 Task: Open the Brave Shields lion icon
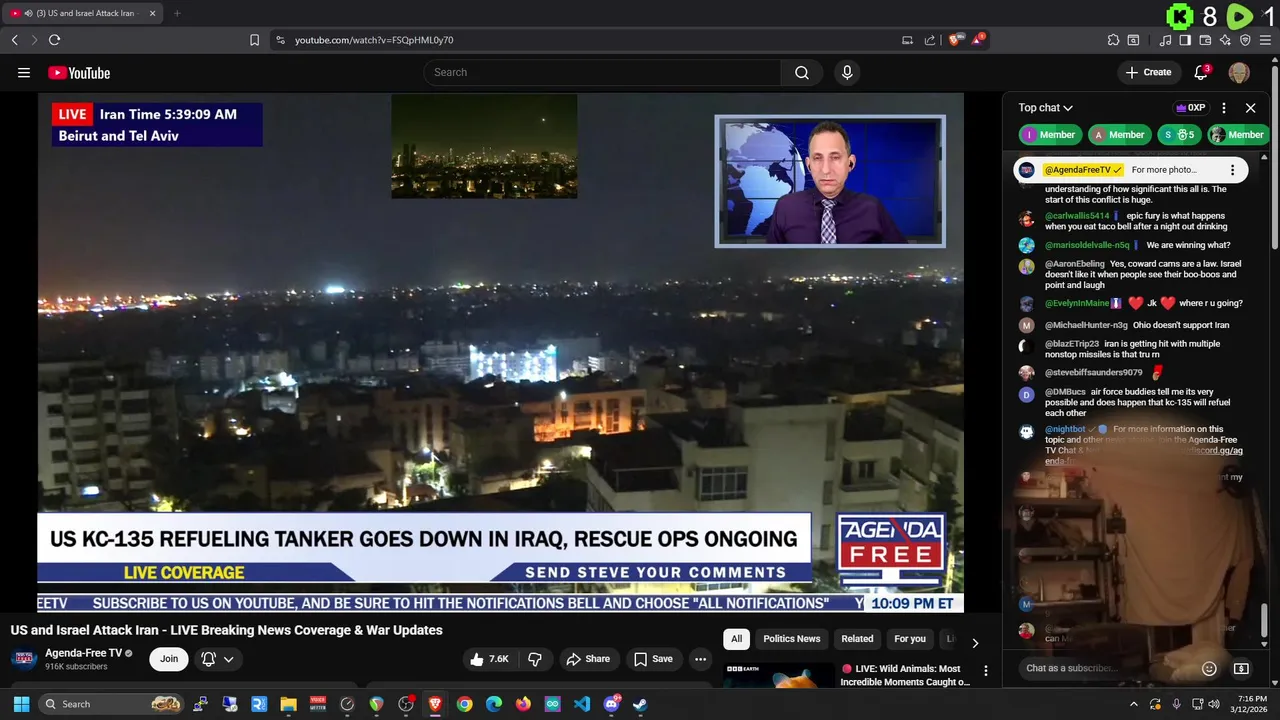click(955, 40)
